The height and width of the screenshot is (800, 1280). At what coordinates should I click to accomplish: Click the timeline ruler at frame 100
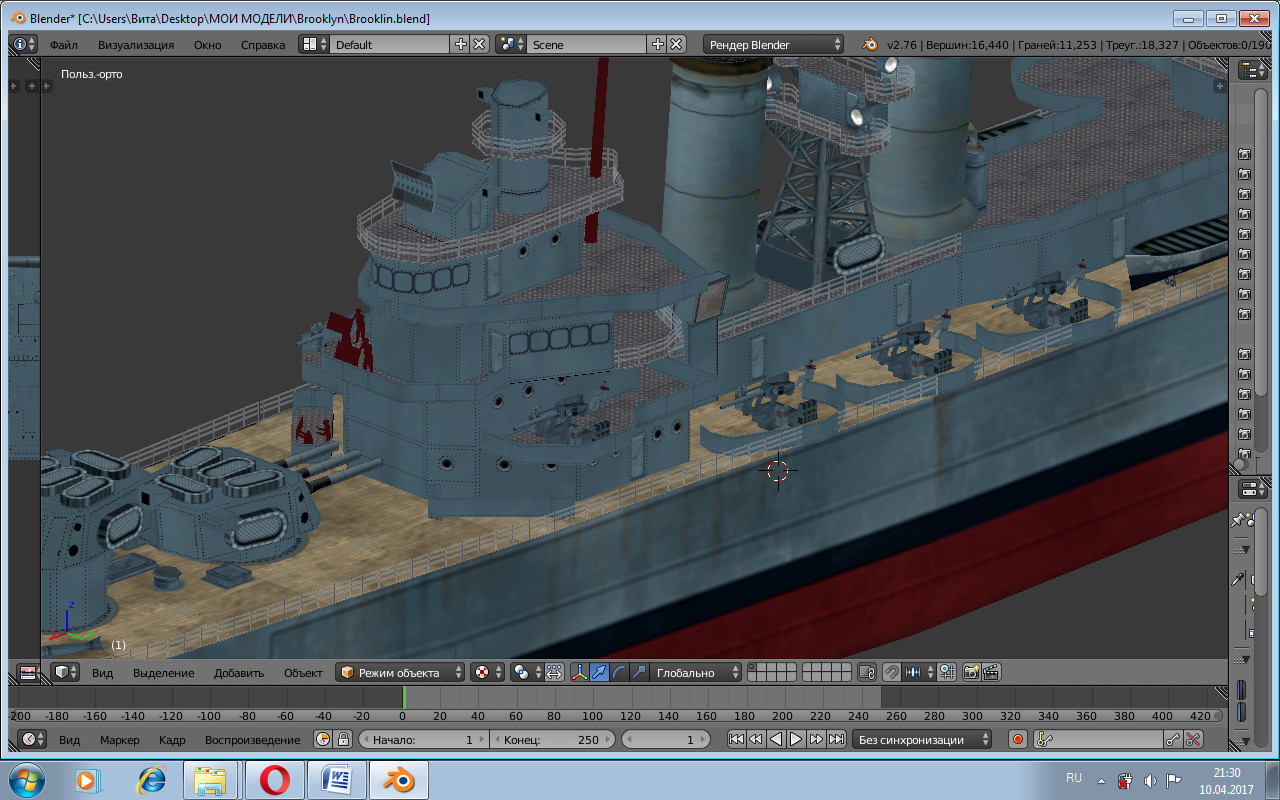(x=593, y=716)
